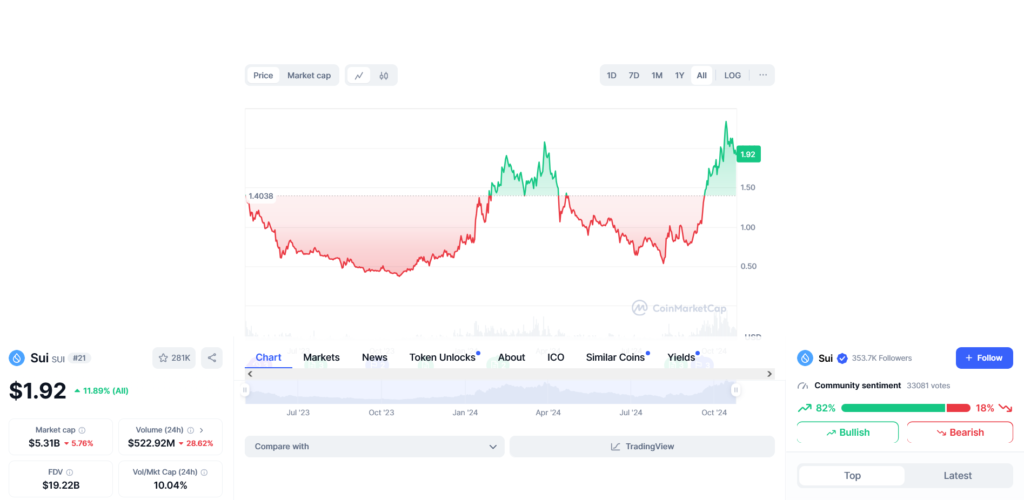This screenshot has width=1024, height=500.
Task: Switch chart to Market cap view
Action: (x=309, y=75)
